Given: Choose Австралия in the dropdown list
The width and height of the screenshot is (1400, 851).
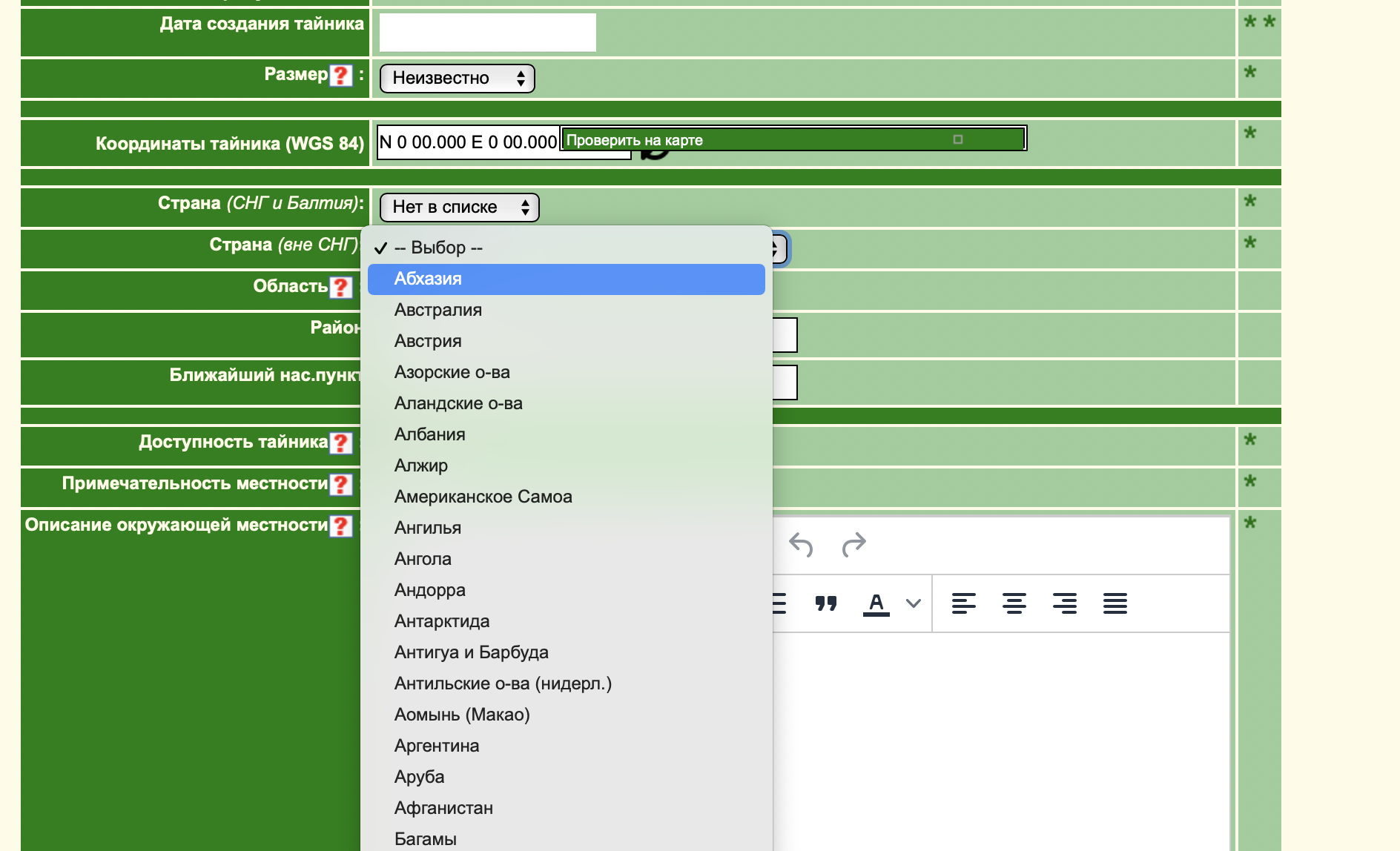Looking at the screenshot, I should point(438,311).
